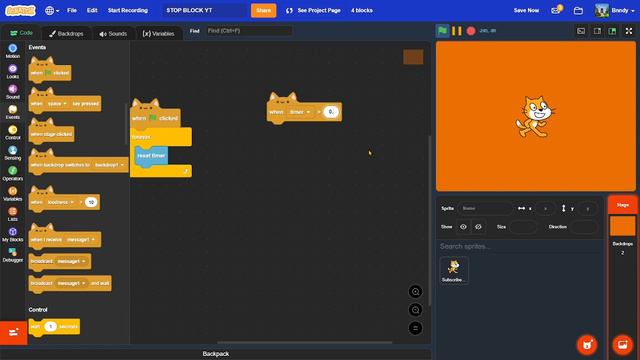Click the sprite name input field
Image resolution: width=640 pixels, height=360 pixels.
tap(485, 209)
